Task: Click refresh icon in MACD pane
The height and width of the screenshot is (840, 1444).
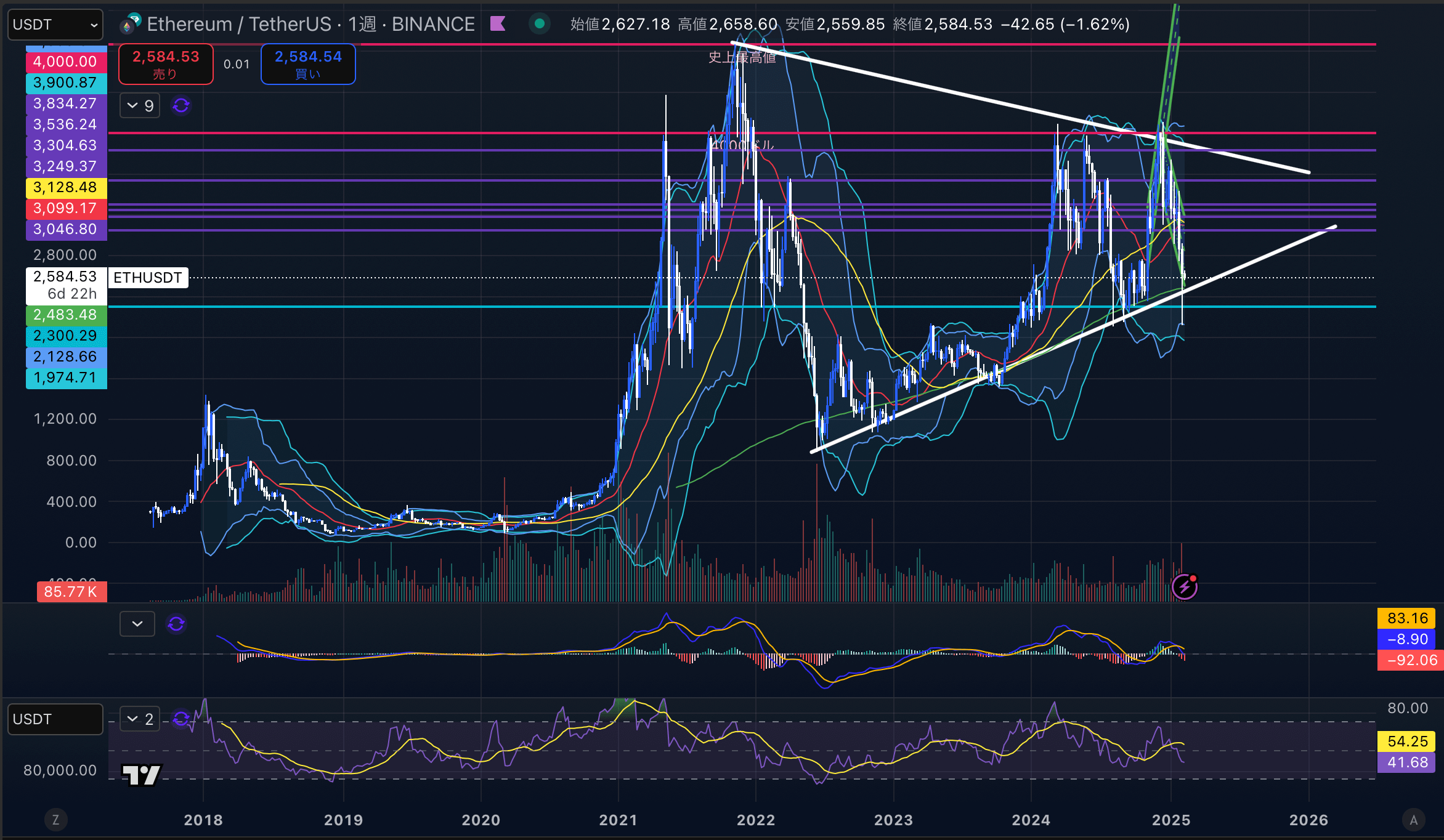Action: [x=176, y=624]
